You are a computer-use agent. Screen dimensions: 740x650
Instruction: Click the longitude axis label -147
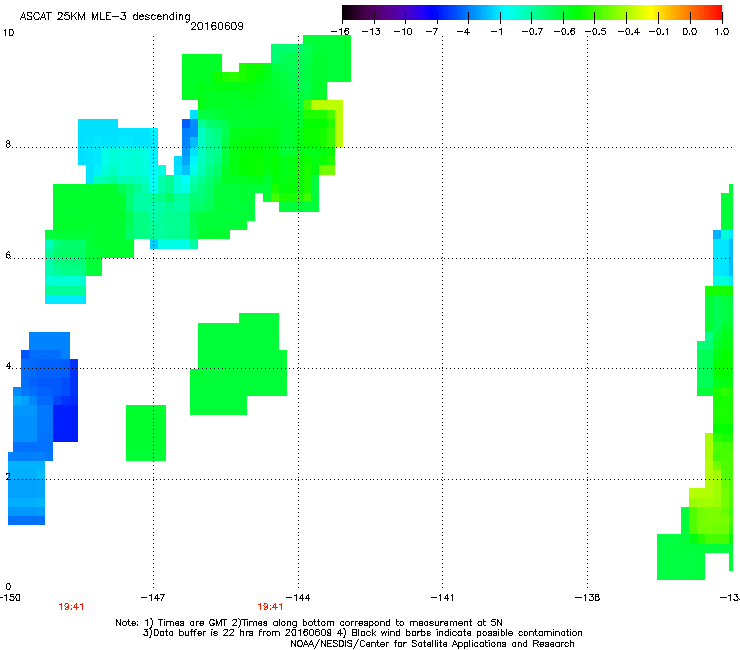(153, 598)
